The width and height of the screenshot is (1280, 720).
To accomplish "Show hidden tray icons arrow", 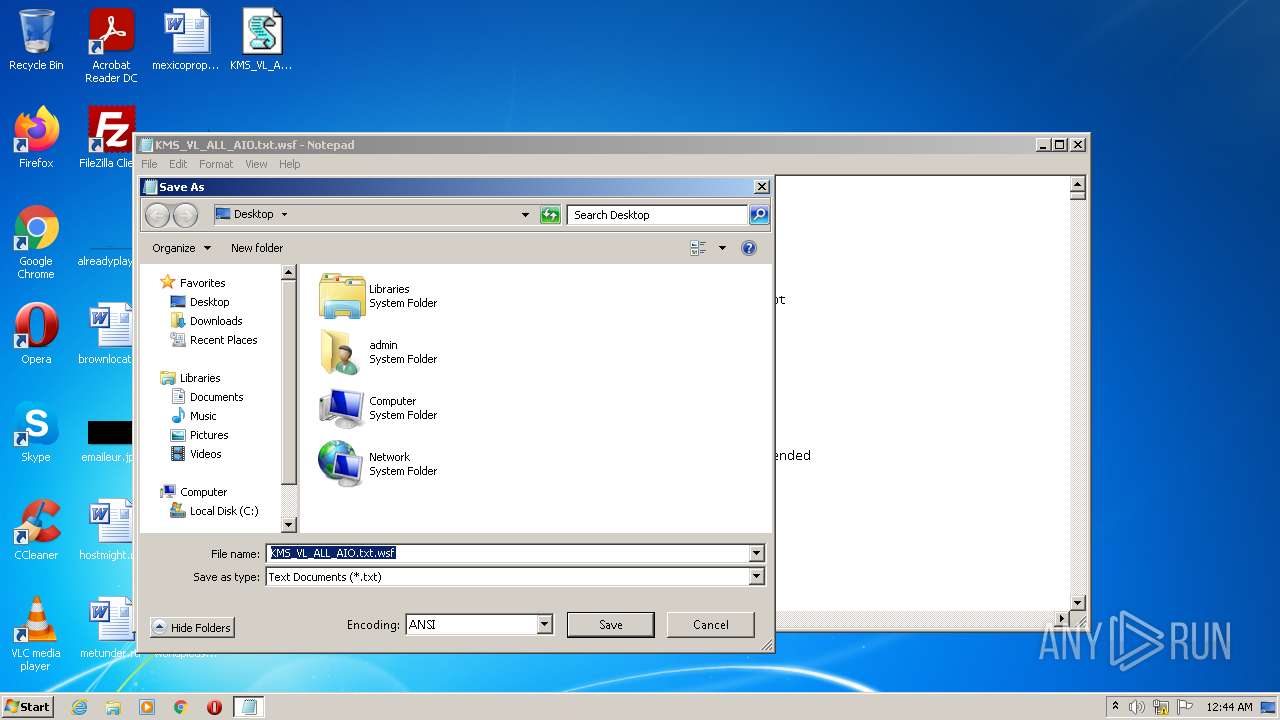I will [1115, 707].
